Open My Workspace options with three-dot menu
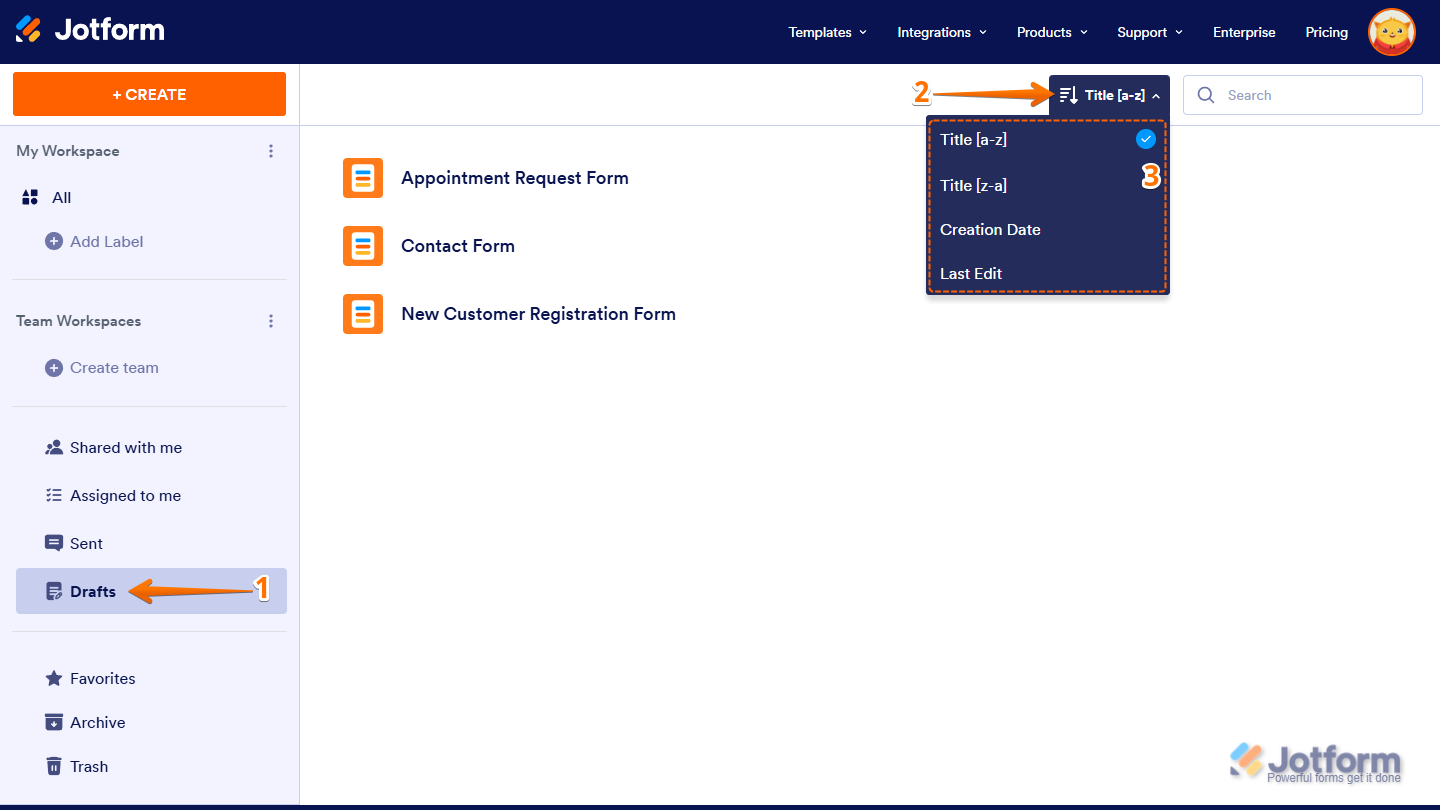 point(271,151)
